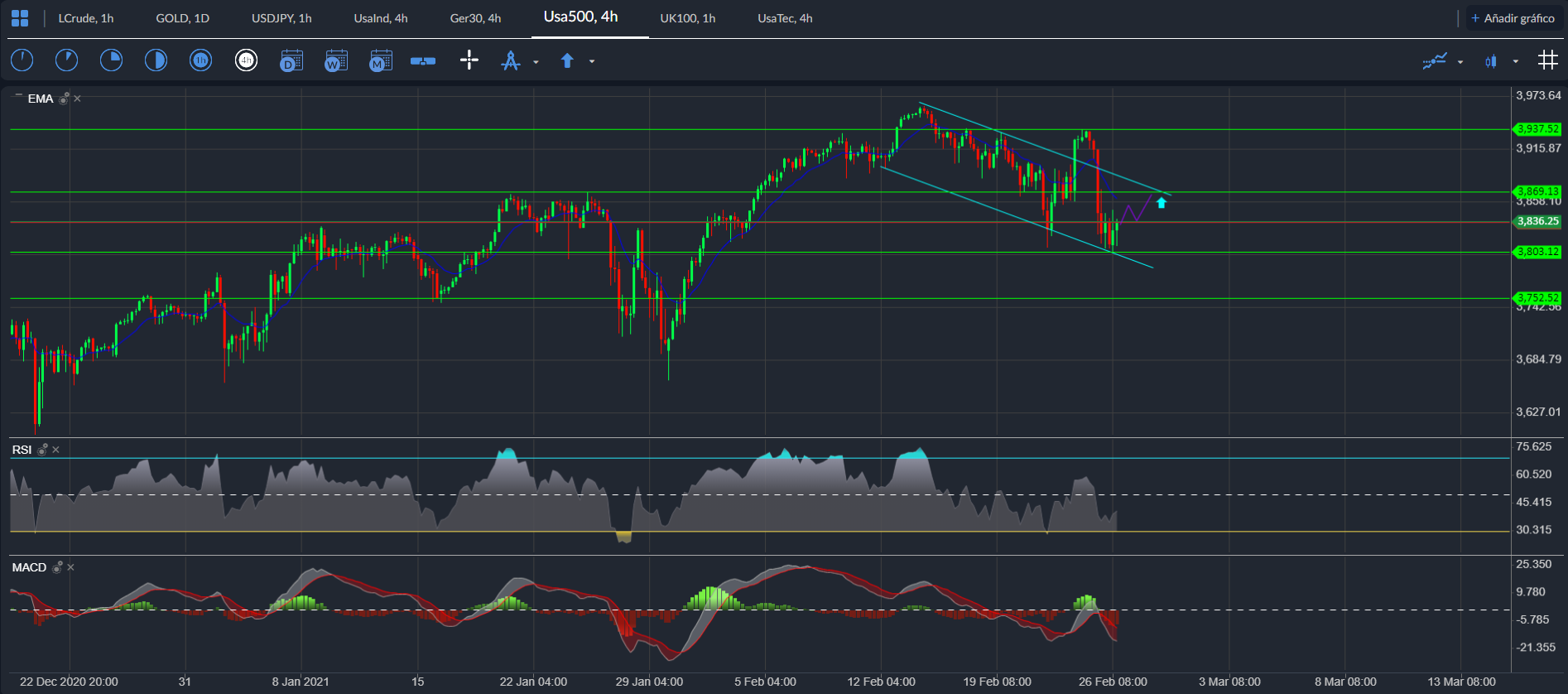The height and width of the screenshot is (694, 1568).
Task: Switch to the 1h timeframe
Action: tap(200, 60)
